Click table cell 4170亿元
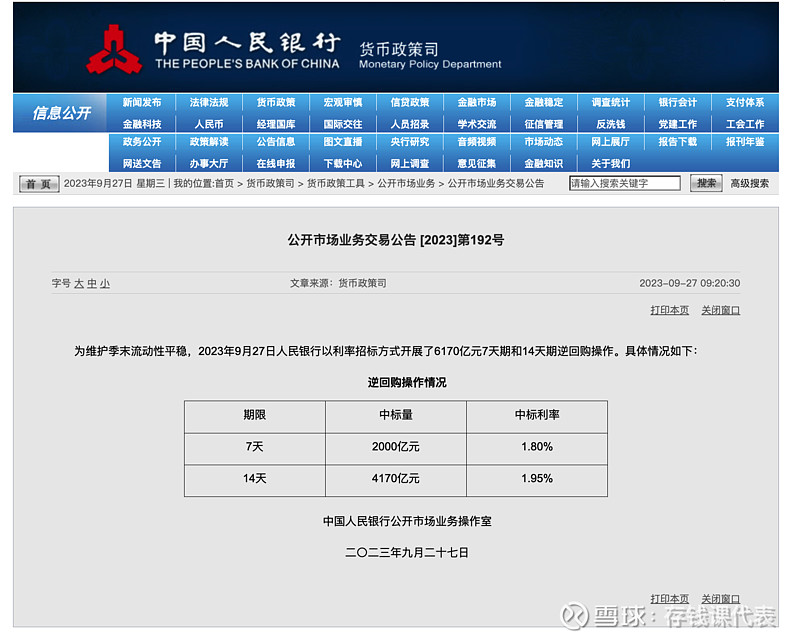The height and width of the screenshot is (642, 800). (x=396, y=479)
